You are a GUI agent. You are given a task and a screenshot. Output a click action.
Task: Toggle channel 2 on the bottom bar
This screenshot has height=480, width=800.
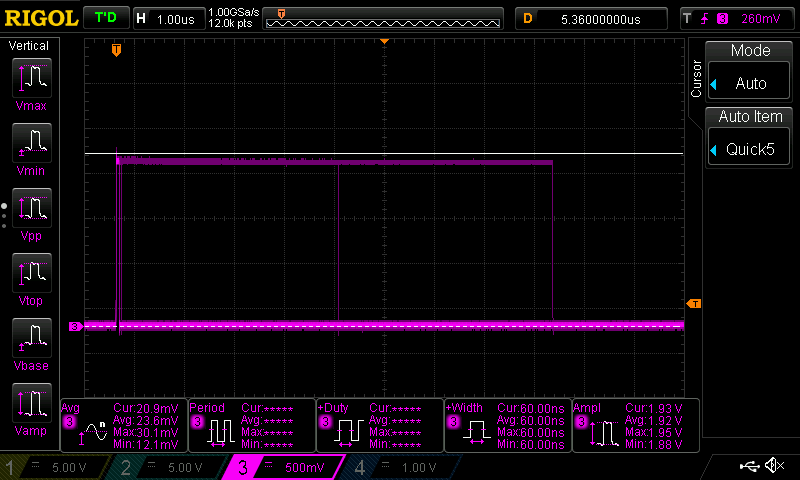click(170, 467)
